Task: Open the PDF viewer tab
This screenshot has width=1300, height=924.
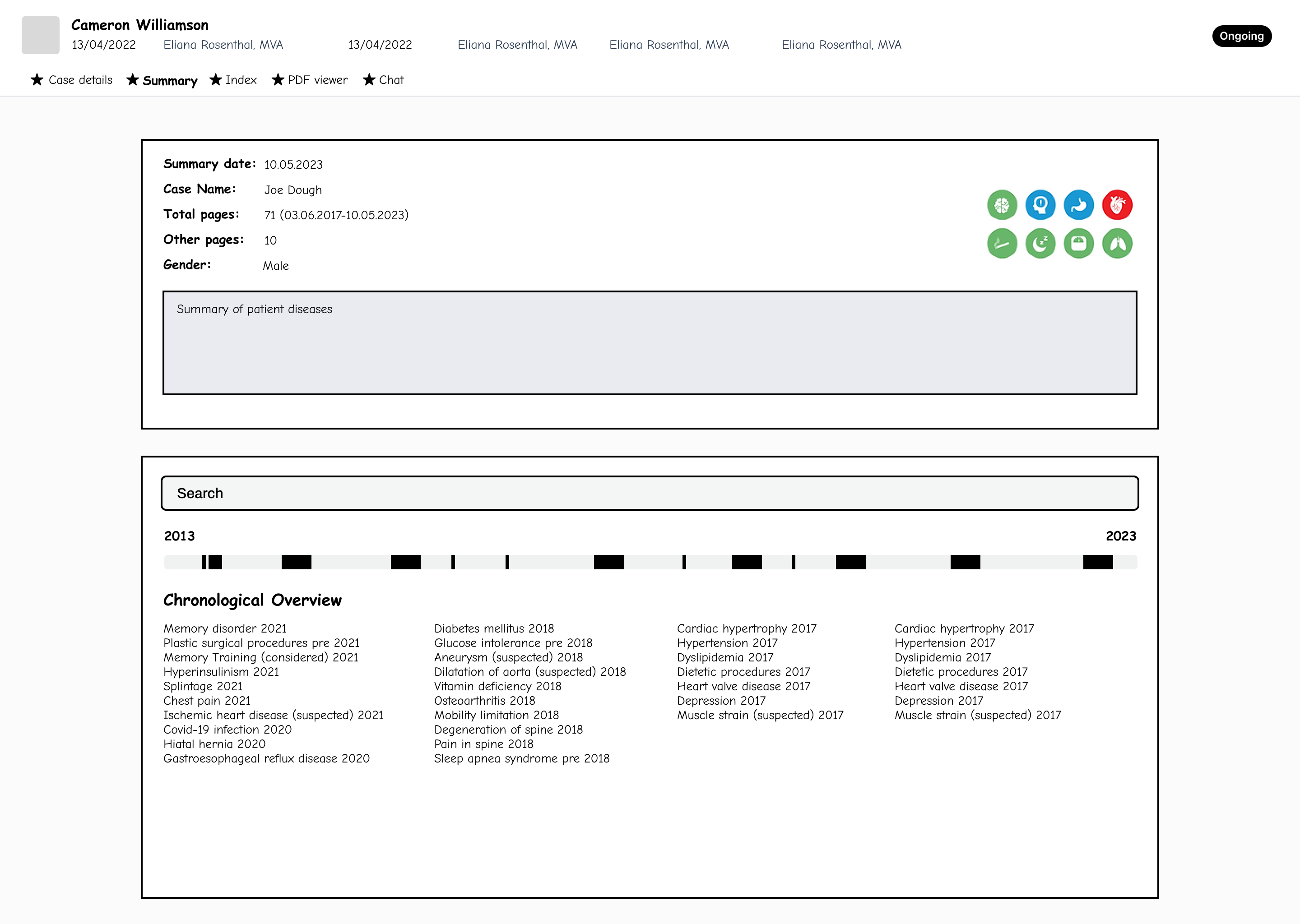Action: tap(310, 80)
